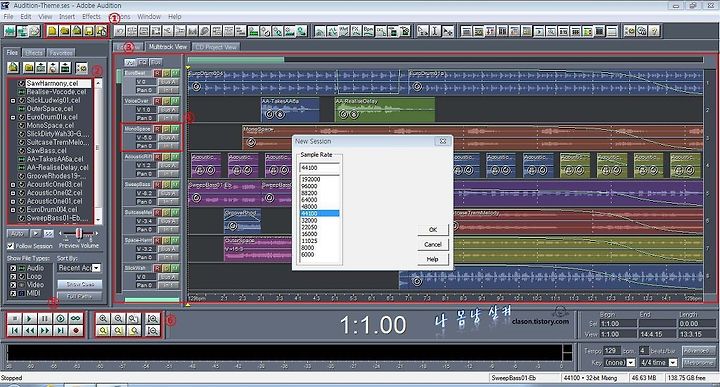720x387 pixels.
Task: Click the Open Session folder icon
Action: pos(65,31)
